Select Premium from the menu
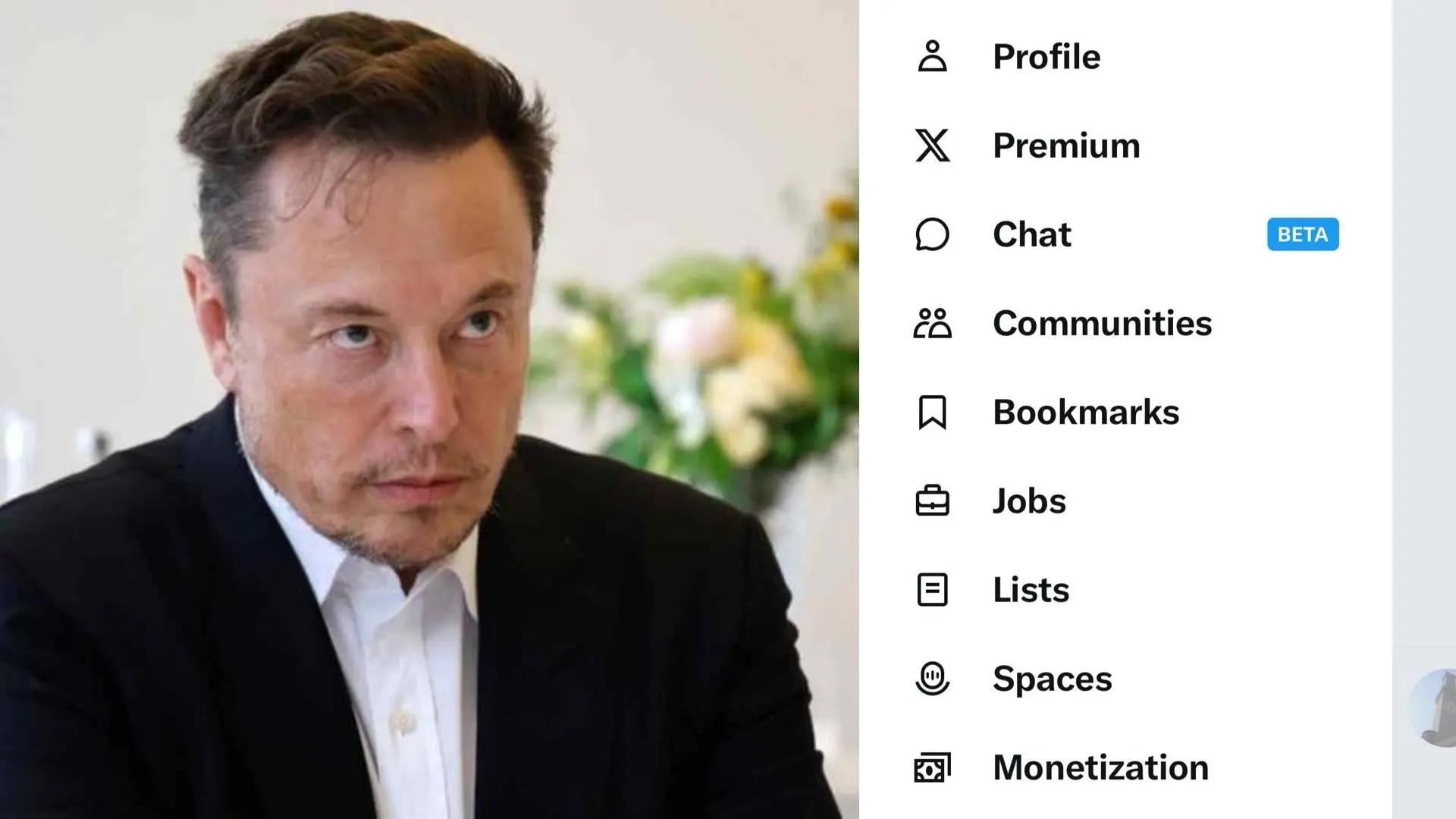 coord(1066,145)
